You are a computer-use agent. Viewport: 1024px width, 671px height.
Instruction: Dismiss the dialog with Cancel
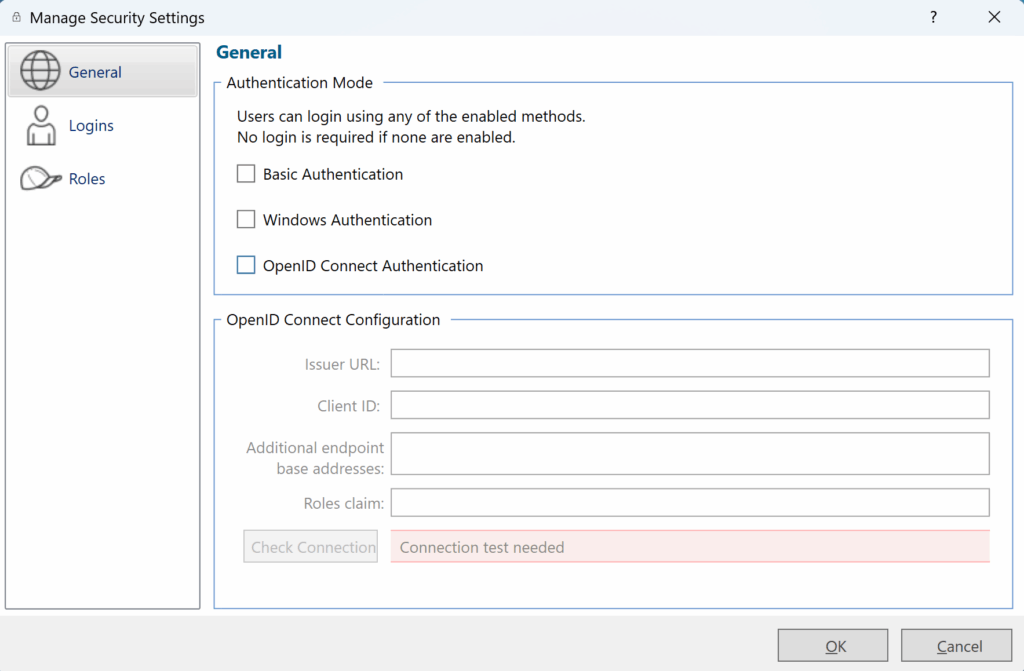956,645
